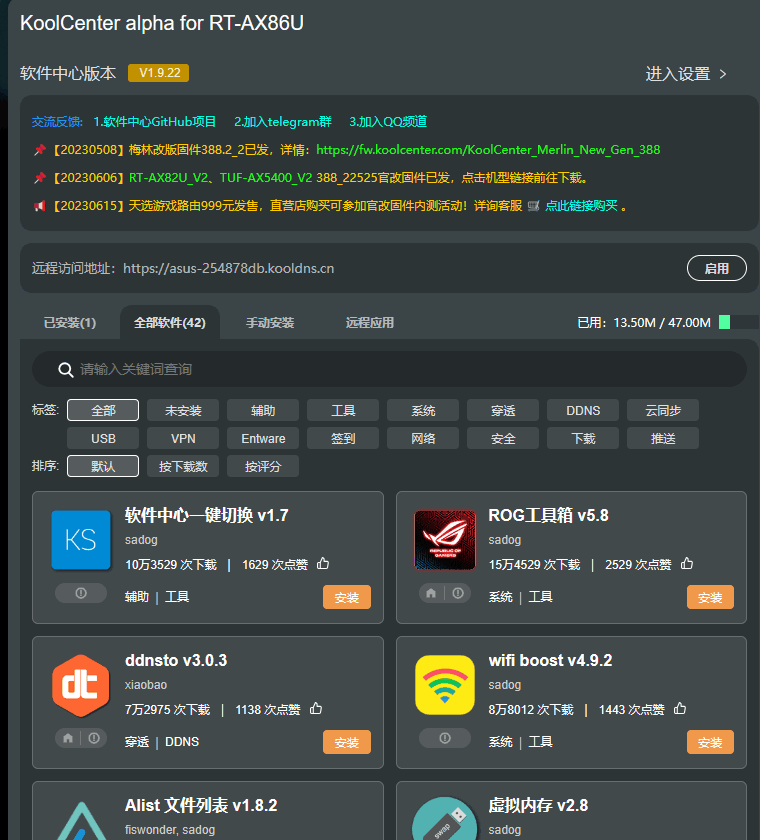Like ROG工具箱 with the thumbs-up icon

687,564
